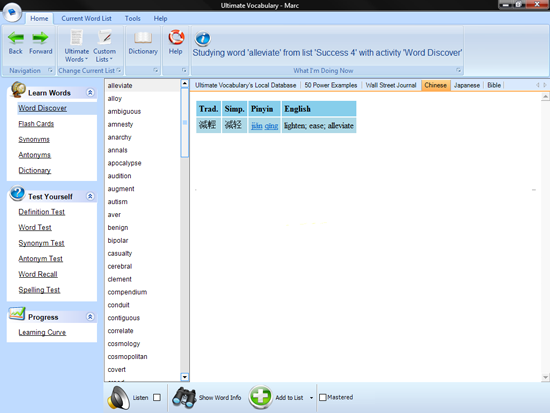Expand the Navigation group launcher

click(51, 71)
